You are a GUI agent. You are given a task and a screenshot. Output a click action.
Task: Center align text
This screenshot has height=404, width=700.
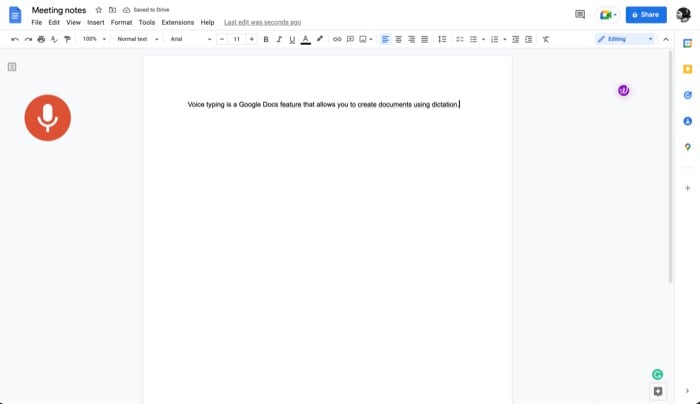tap(398, 39)
